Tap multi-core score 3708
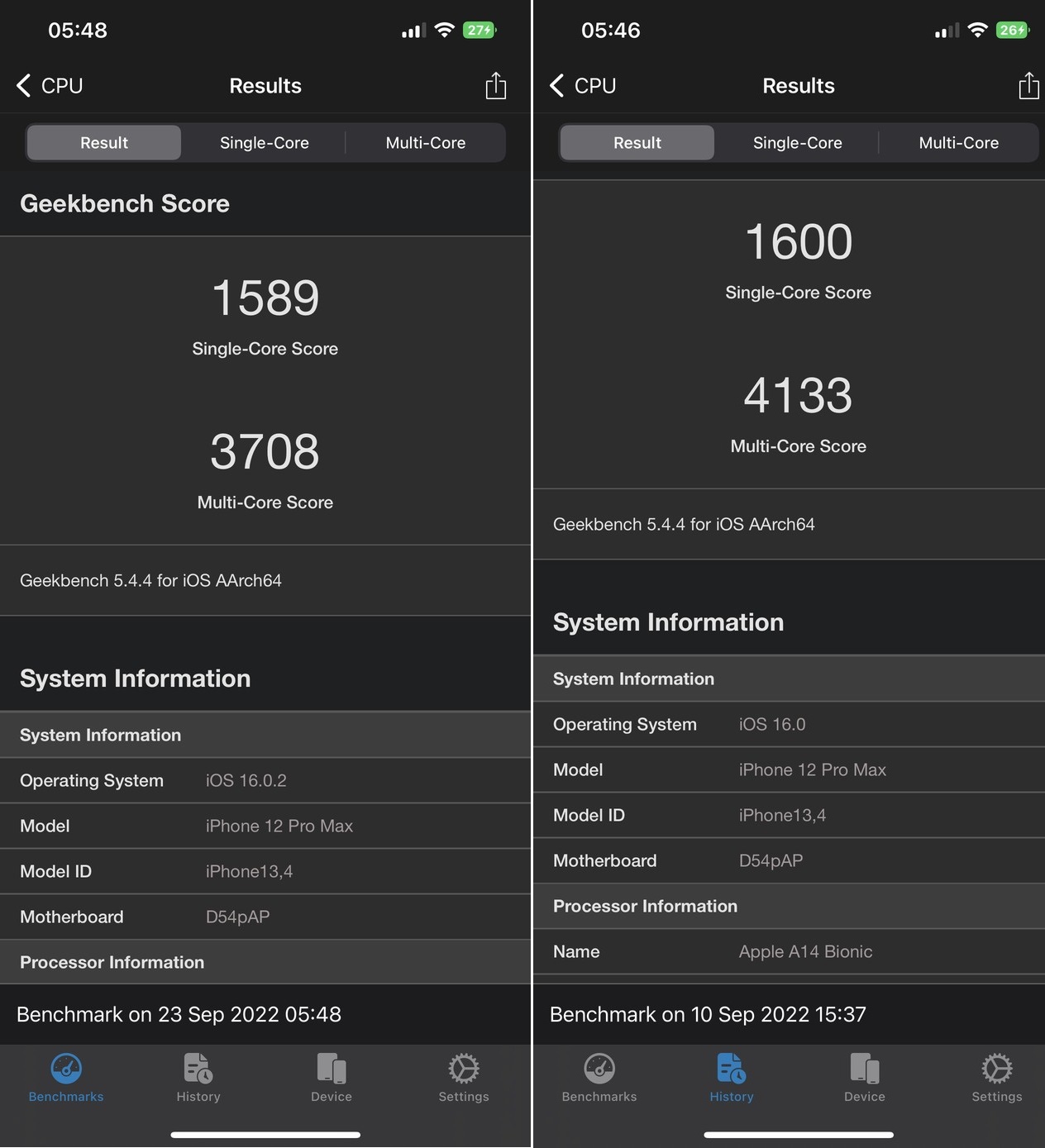 point(265,451)
